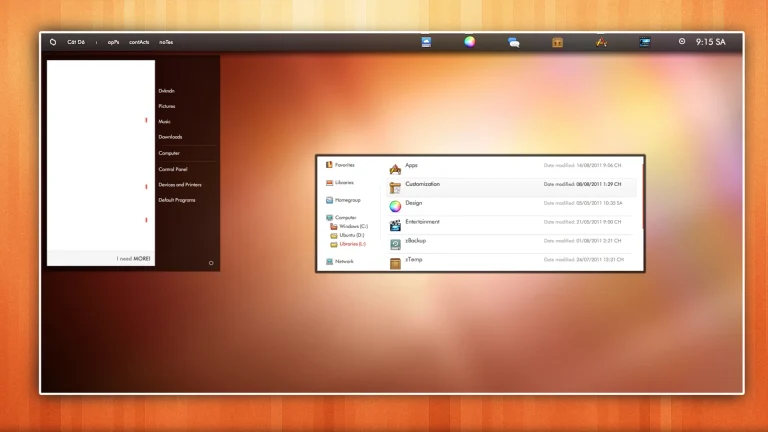Select Homegroup in the navigation pane
This screenshot has width=768, height=432.
pyautogui.click(x=348, y=200)
